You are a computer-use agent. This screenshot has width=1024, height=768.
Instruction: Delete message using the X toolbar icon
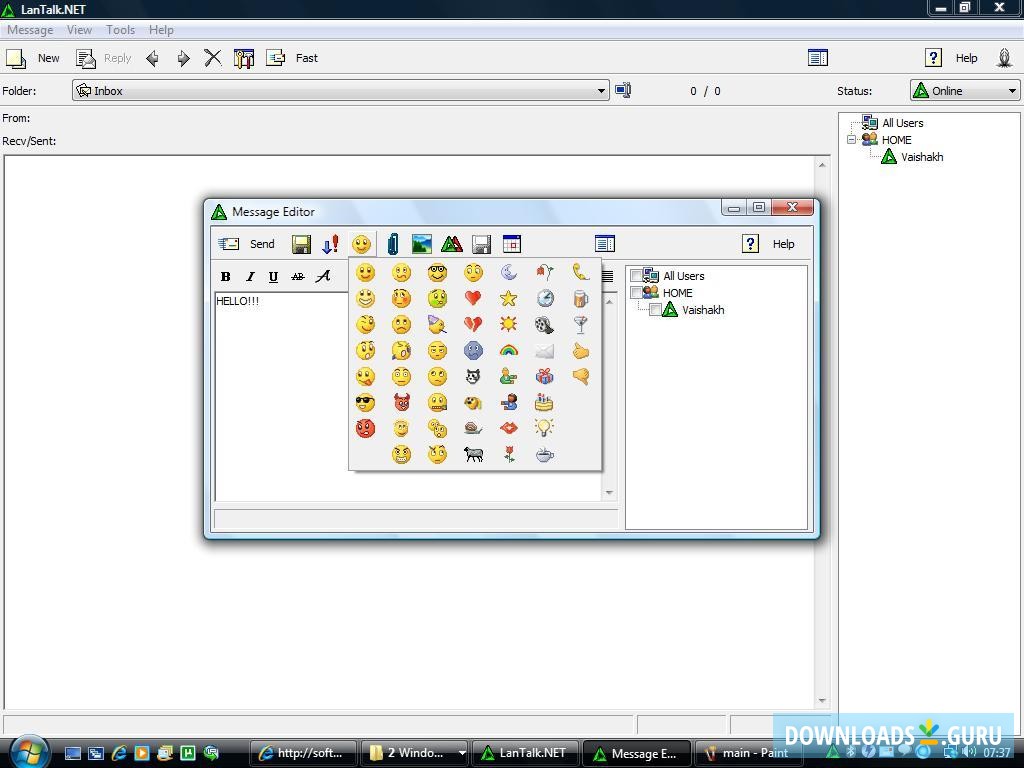click(213, 58)
